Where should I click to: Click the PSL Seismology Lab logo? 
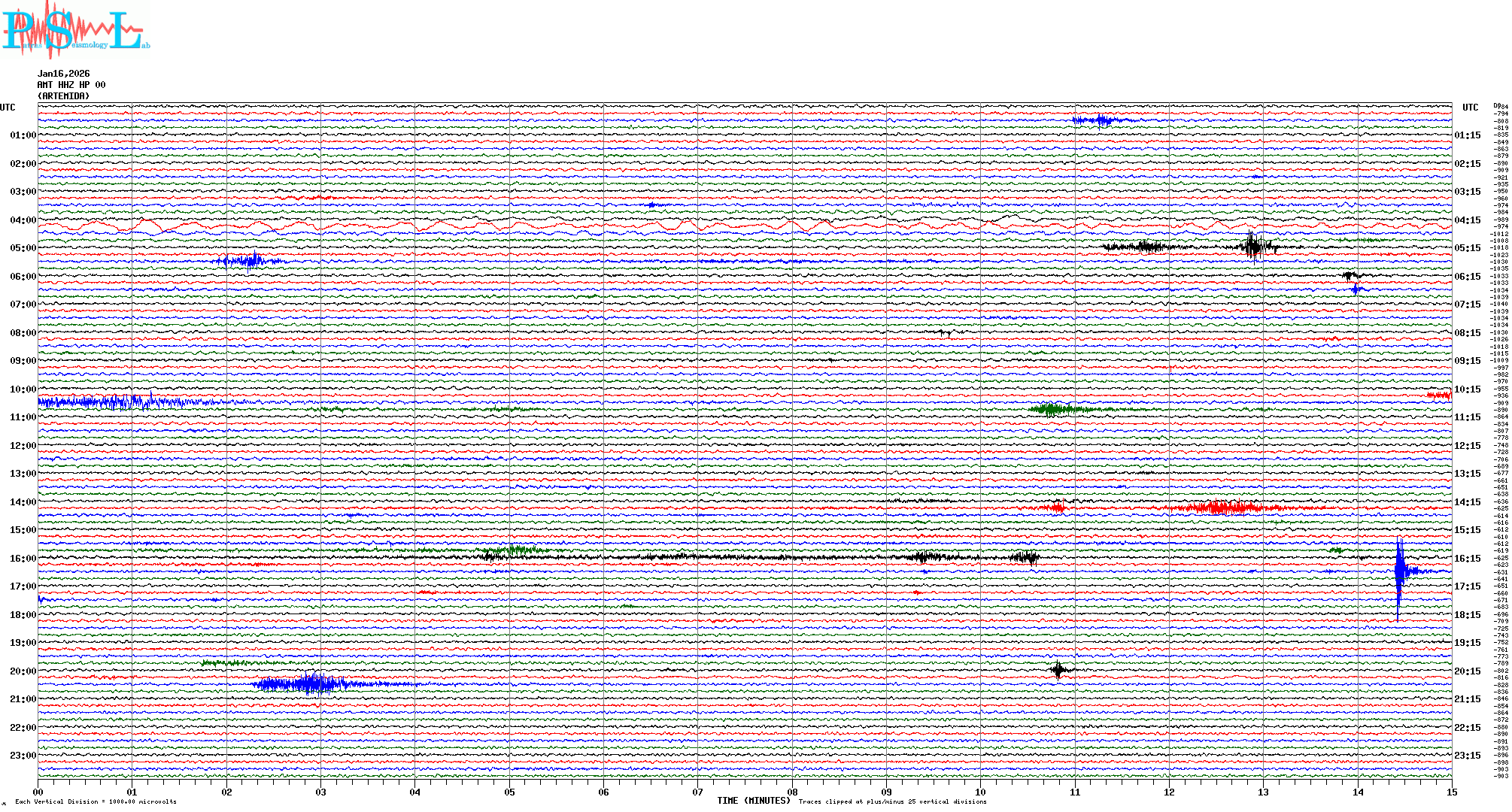pyautogui.click(x=75, y=30)
